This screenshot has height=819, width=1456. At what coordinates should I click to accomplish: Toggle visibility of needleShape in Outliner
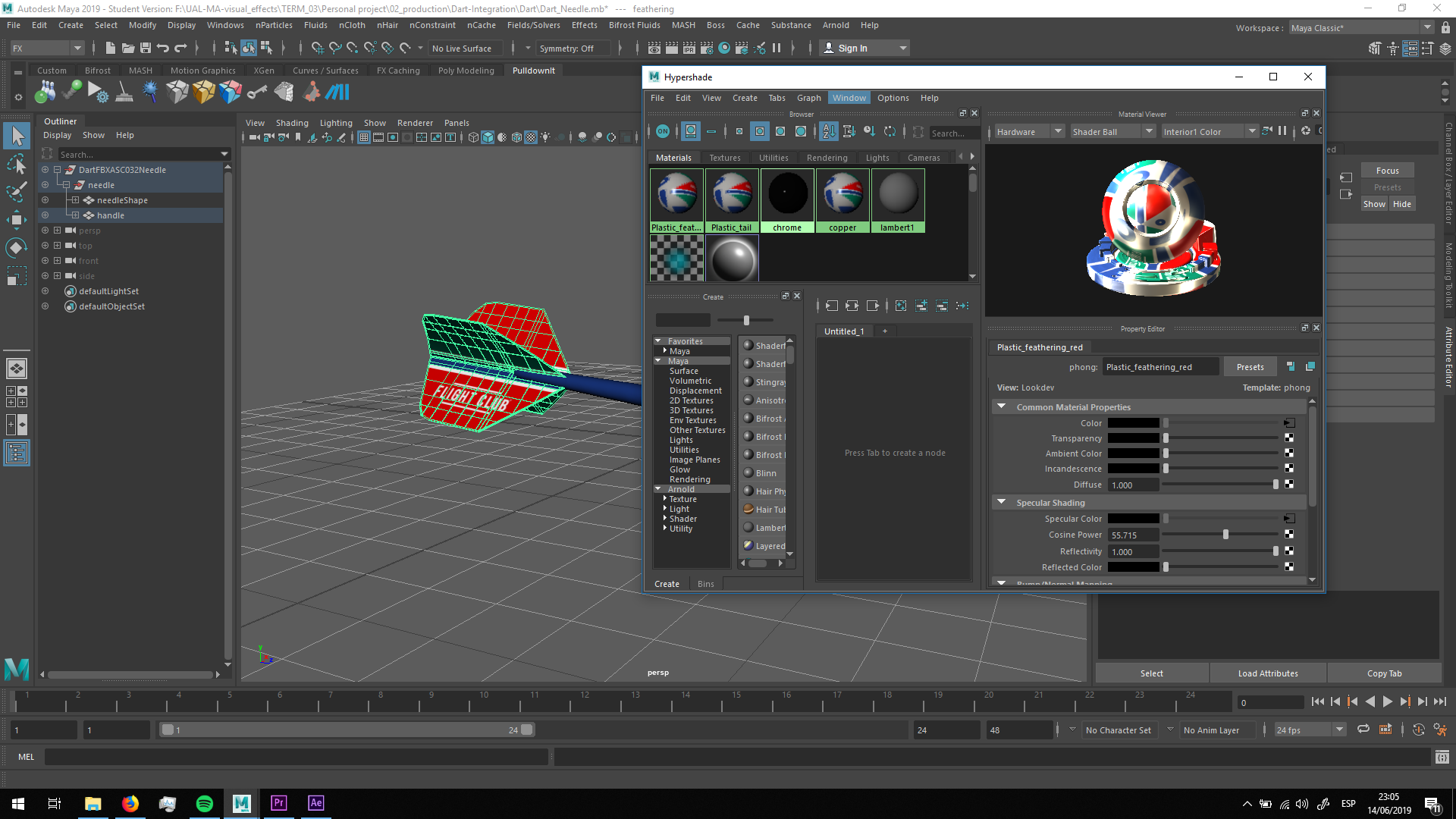(45, 200)
